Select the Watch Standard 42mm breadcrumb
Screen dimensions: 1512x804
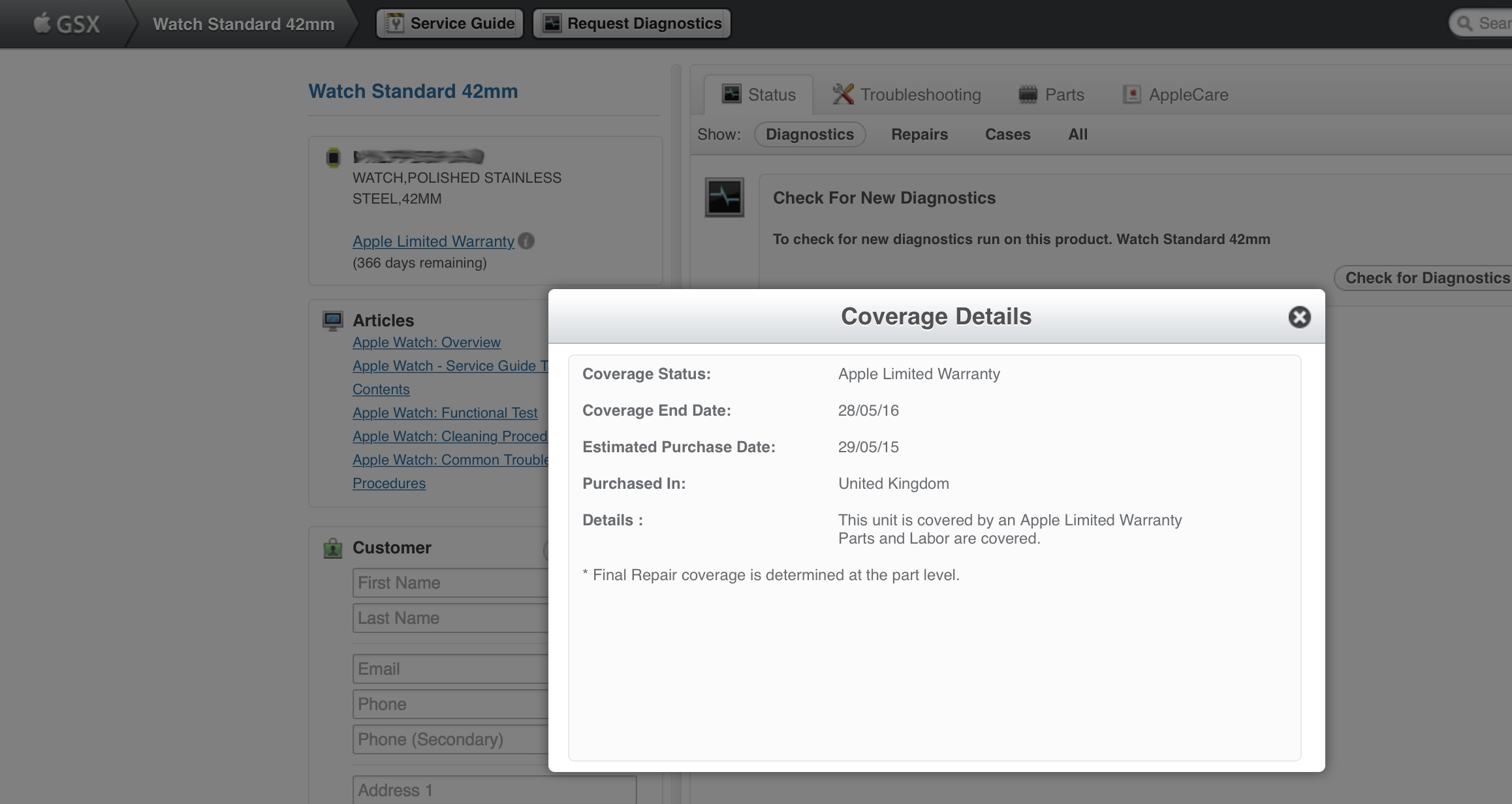point(244,24)
